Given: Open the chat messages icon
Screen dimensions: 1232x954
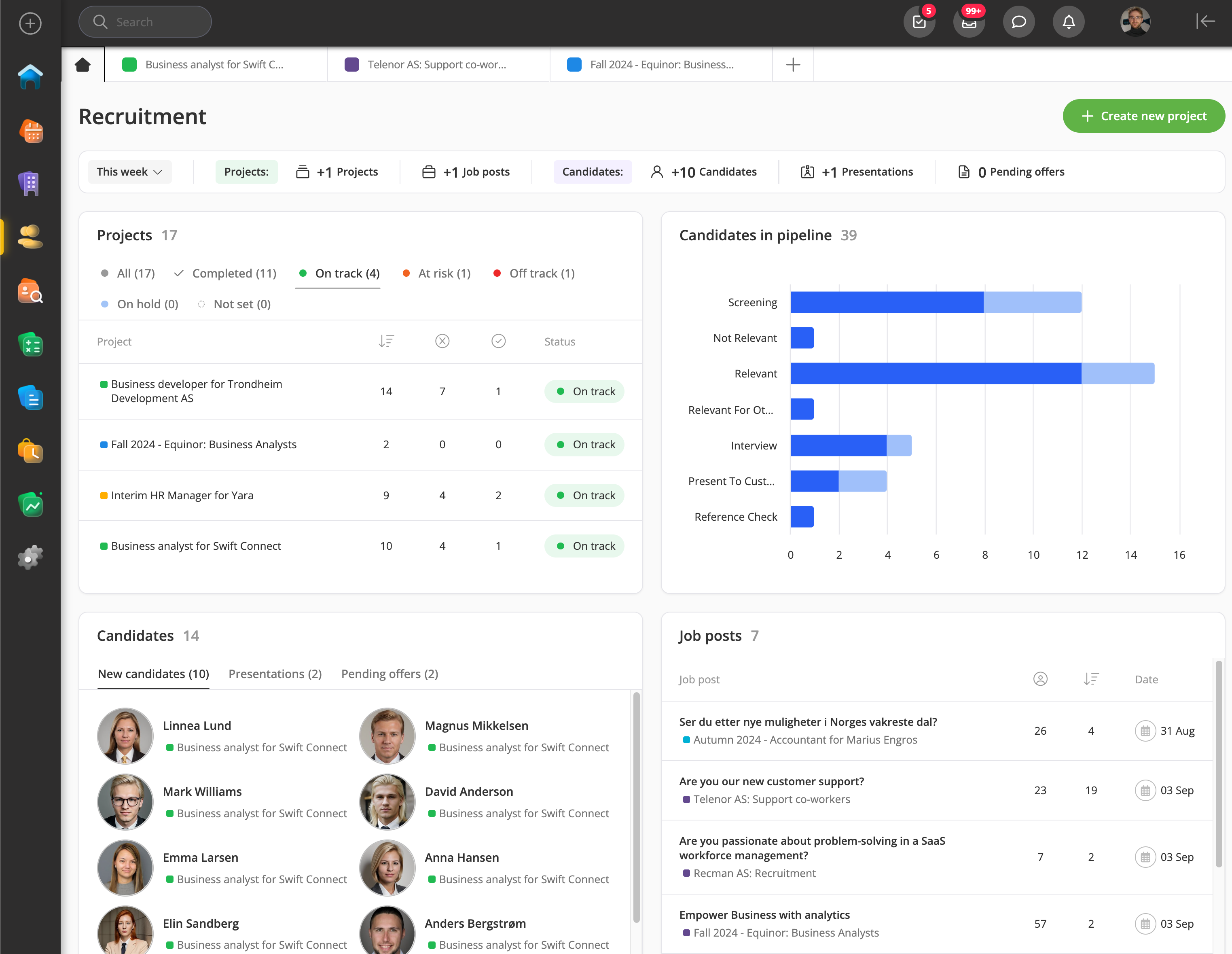Looking at the screenshot, I should coord(1018,22).
